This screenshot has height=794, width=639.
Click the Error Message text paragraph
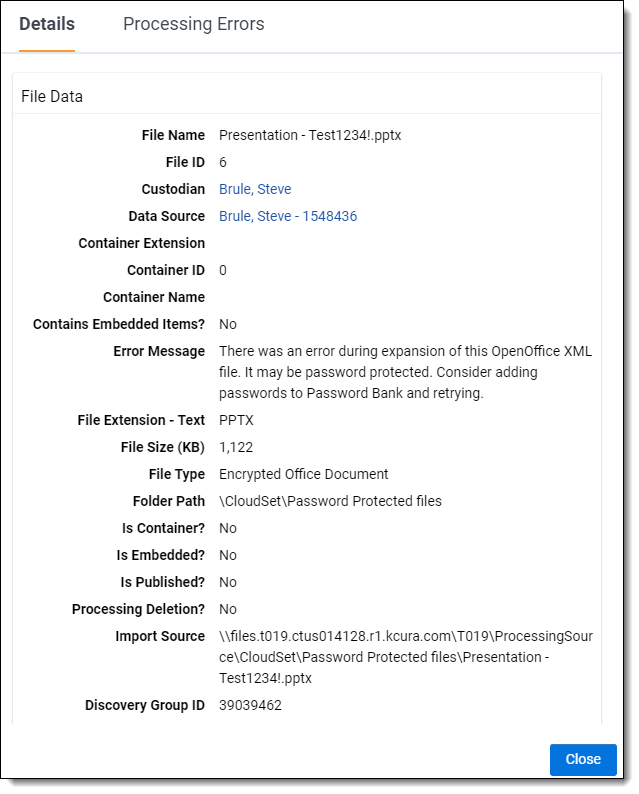click(404, 372)
